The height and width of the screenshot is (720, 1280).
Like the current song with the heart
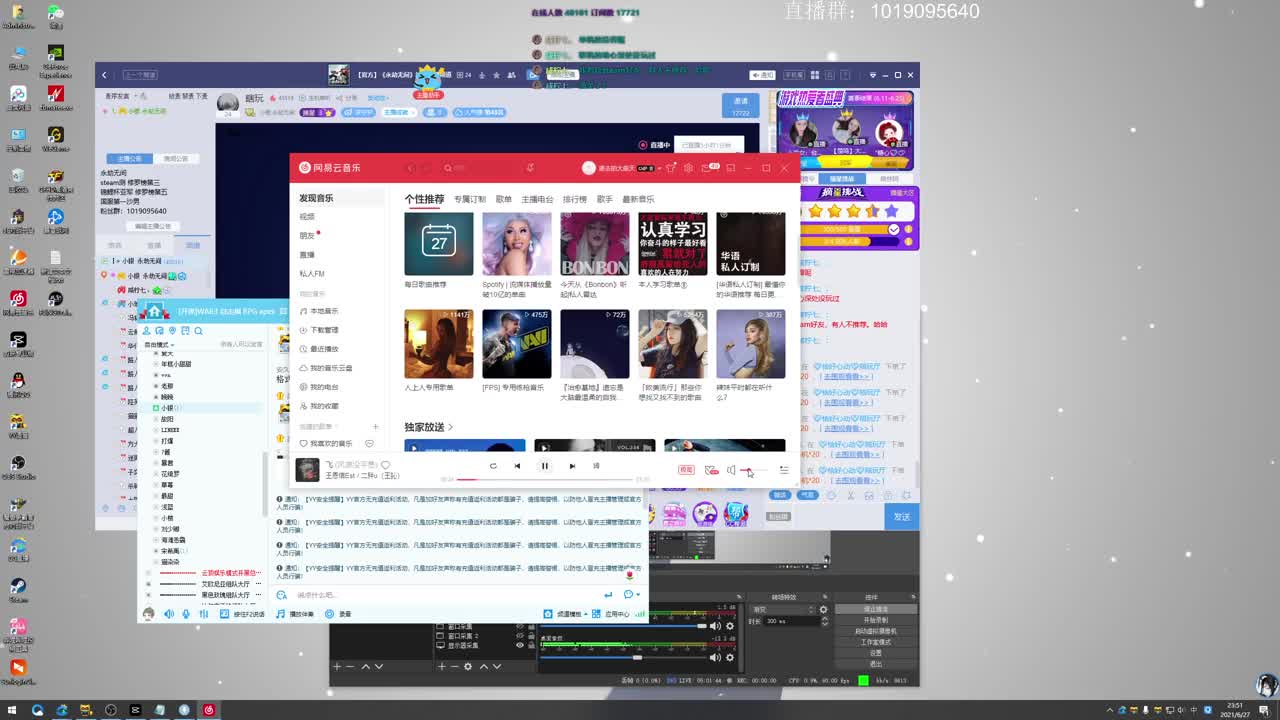pyautogui.click(x=386, y=465)
